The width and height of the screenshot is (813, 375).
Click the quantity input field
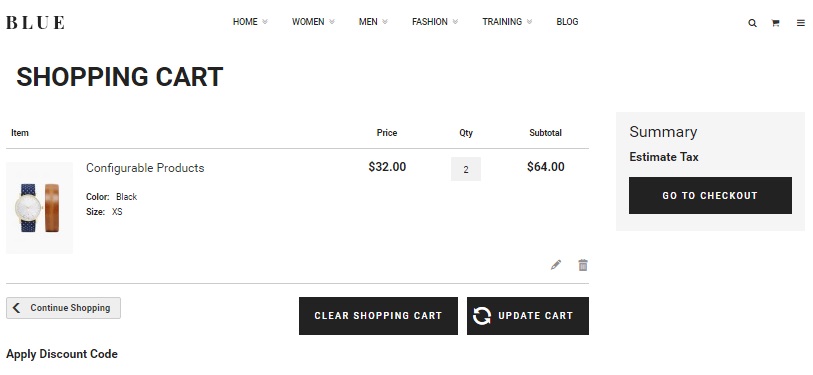click(x=466, y=169)
